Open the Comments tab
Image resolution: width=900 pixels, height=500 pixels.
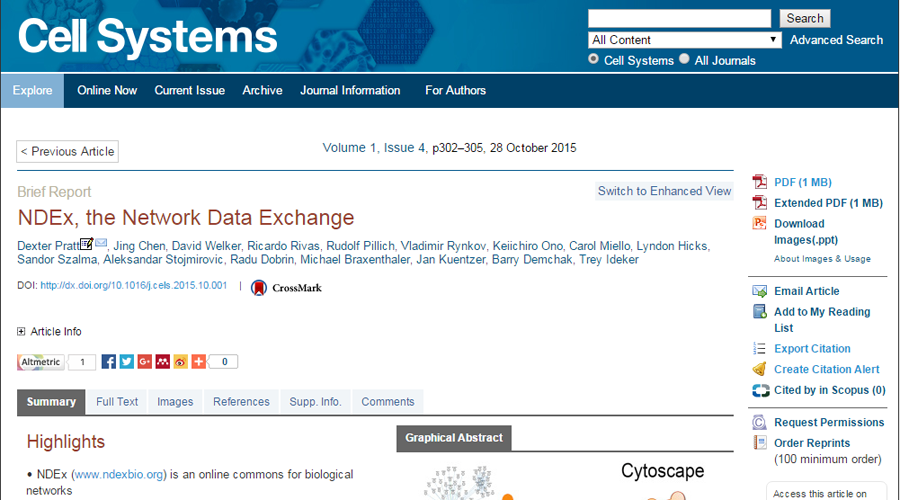[x=387, y=402]
